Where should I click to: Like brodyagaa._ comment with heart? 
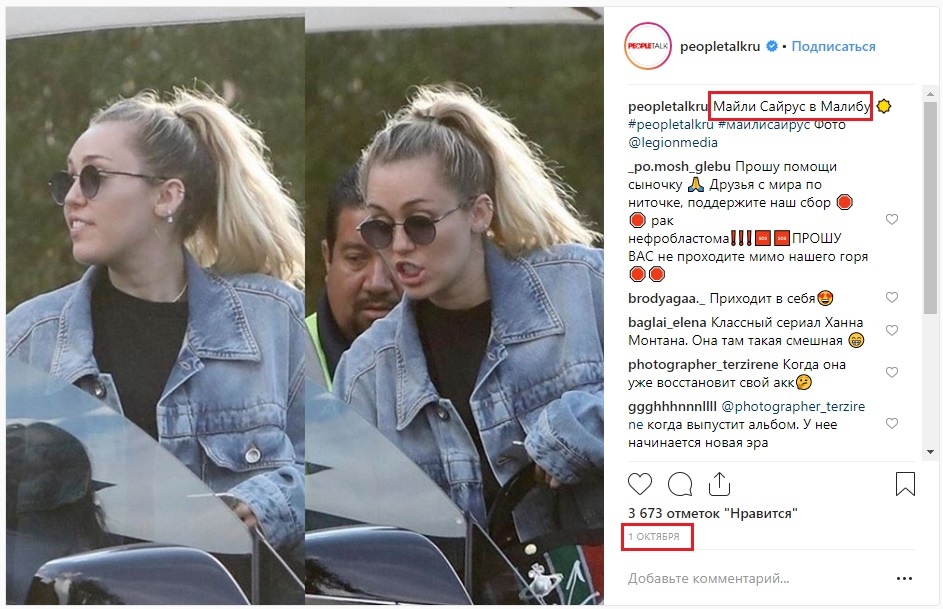click(892, 298)
